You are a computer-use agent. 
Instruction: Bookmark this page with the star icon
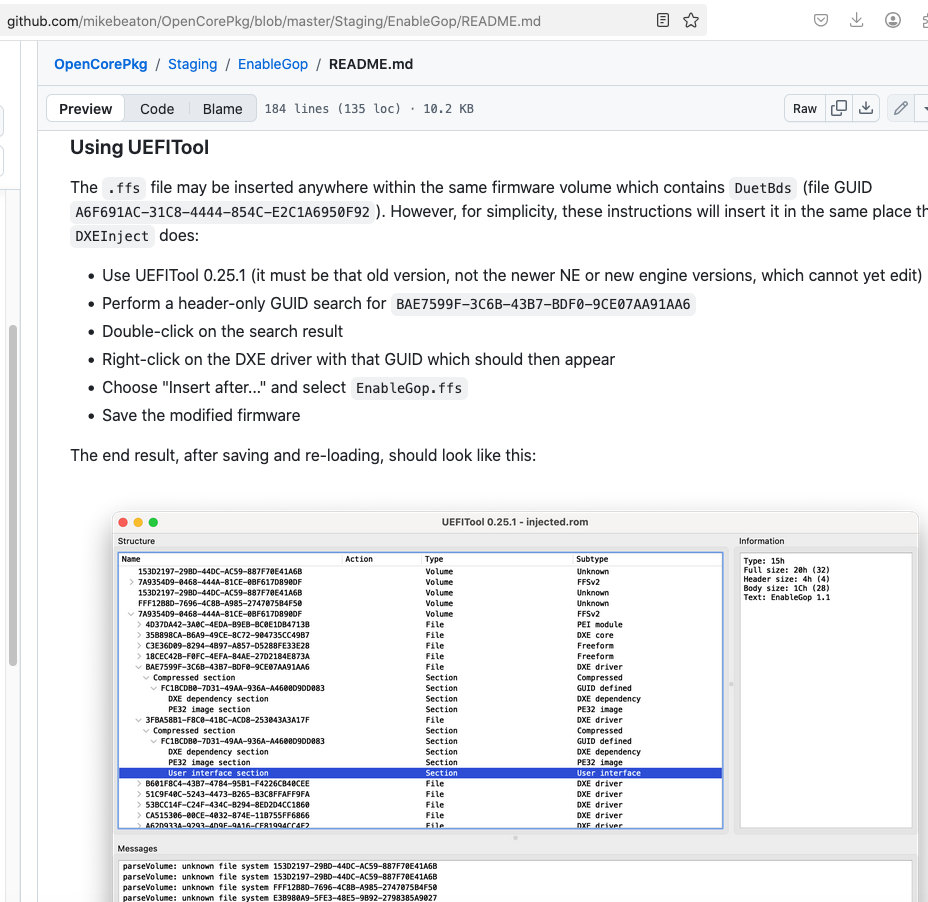pyautogui.click(x=691, y=21)
